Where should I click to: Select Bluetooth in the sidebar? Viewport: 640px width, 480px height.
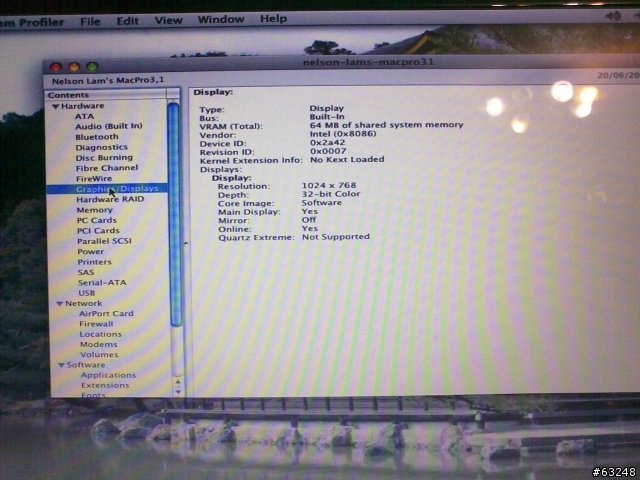point(97,137)
